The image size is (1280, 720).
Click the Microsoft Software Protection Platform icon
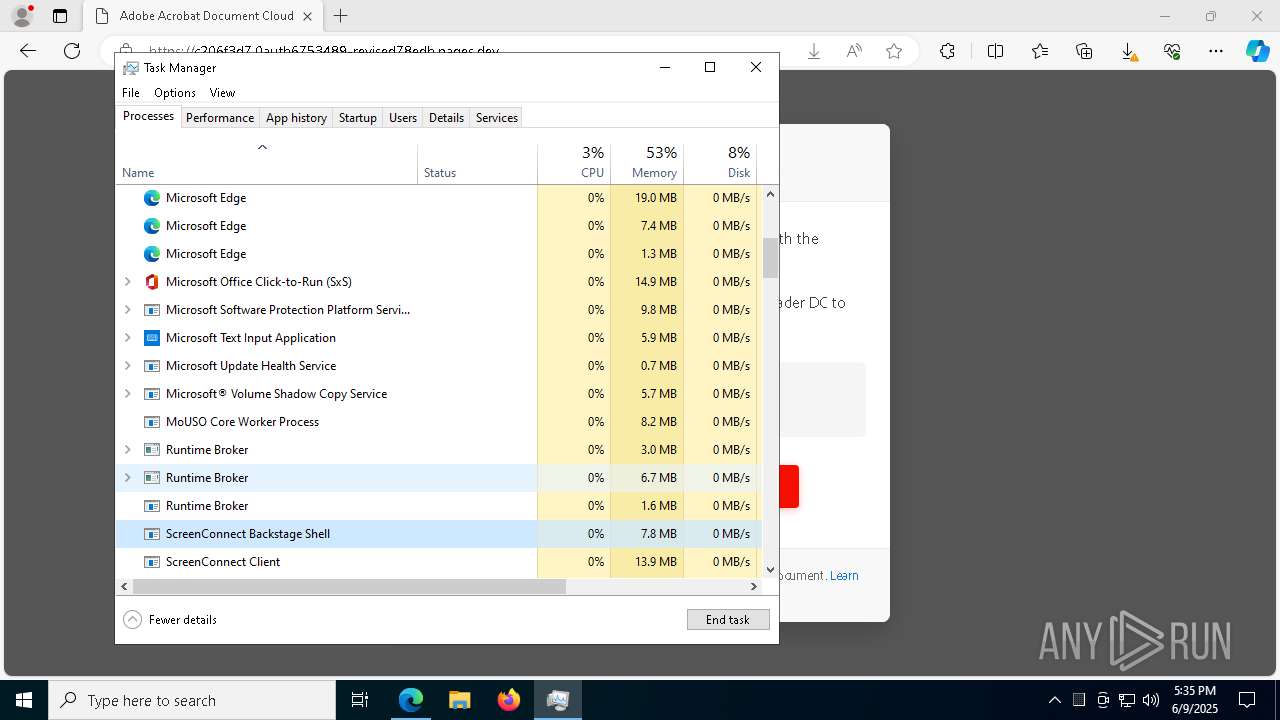click(x=152, y=310)
